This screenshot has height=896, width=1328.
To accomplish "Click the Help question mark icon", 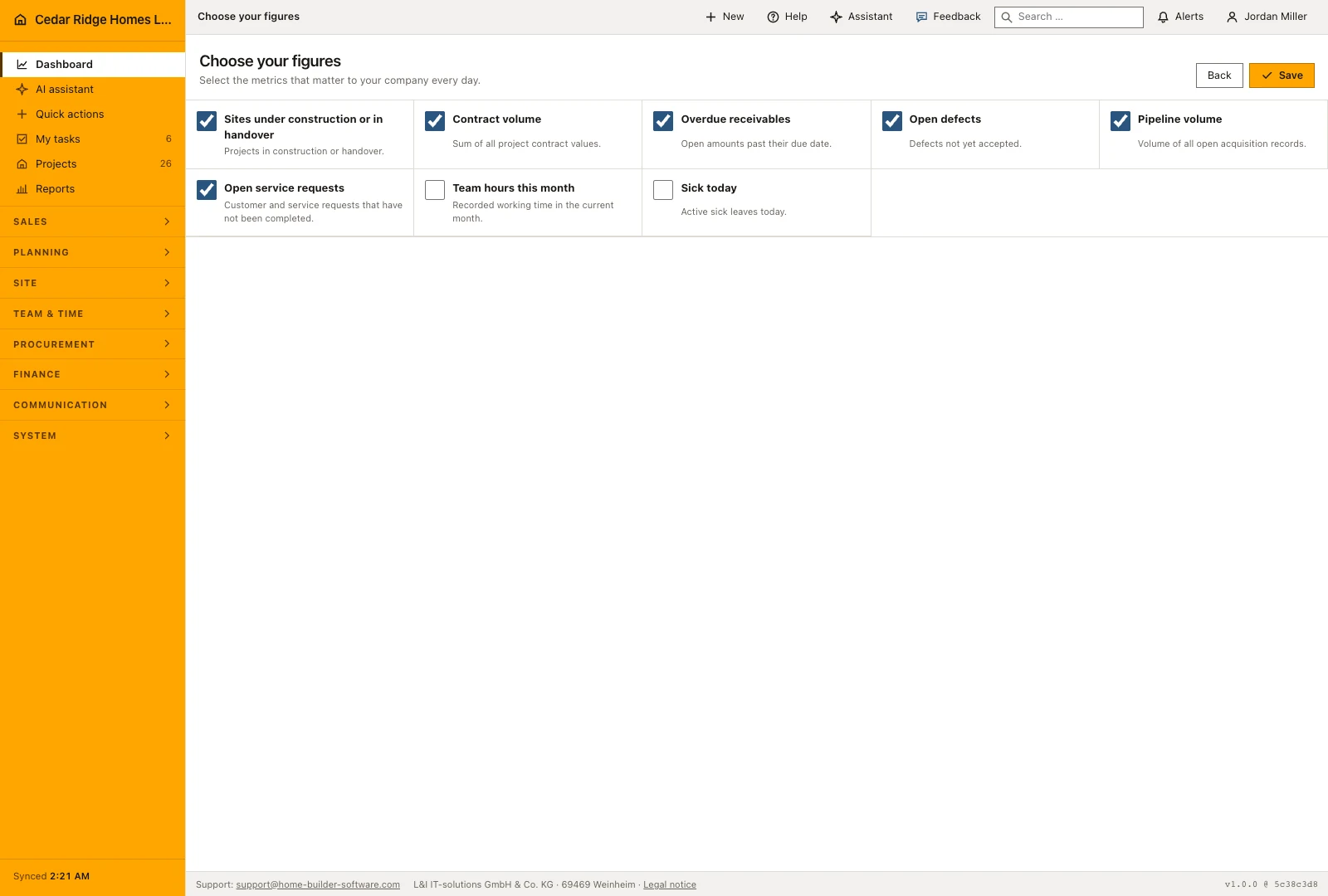I will click(773, 17).
